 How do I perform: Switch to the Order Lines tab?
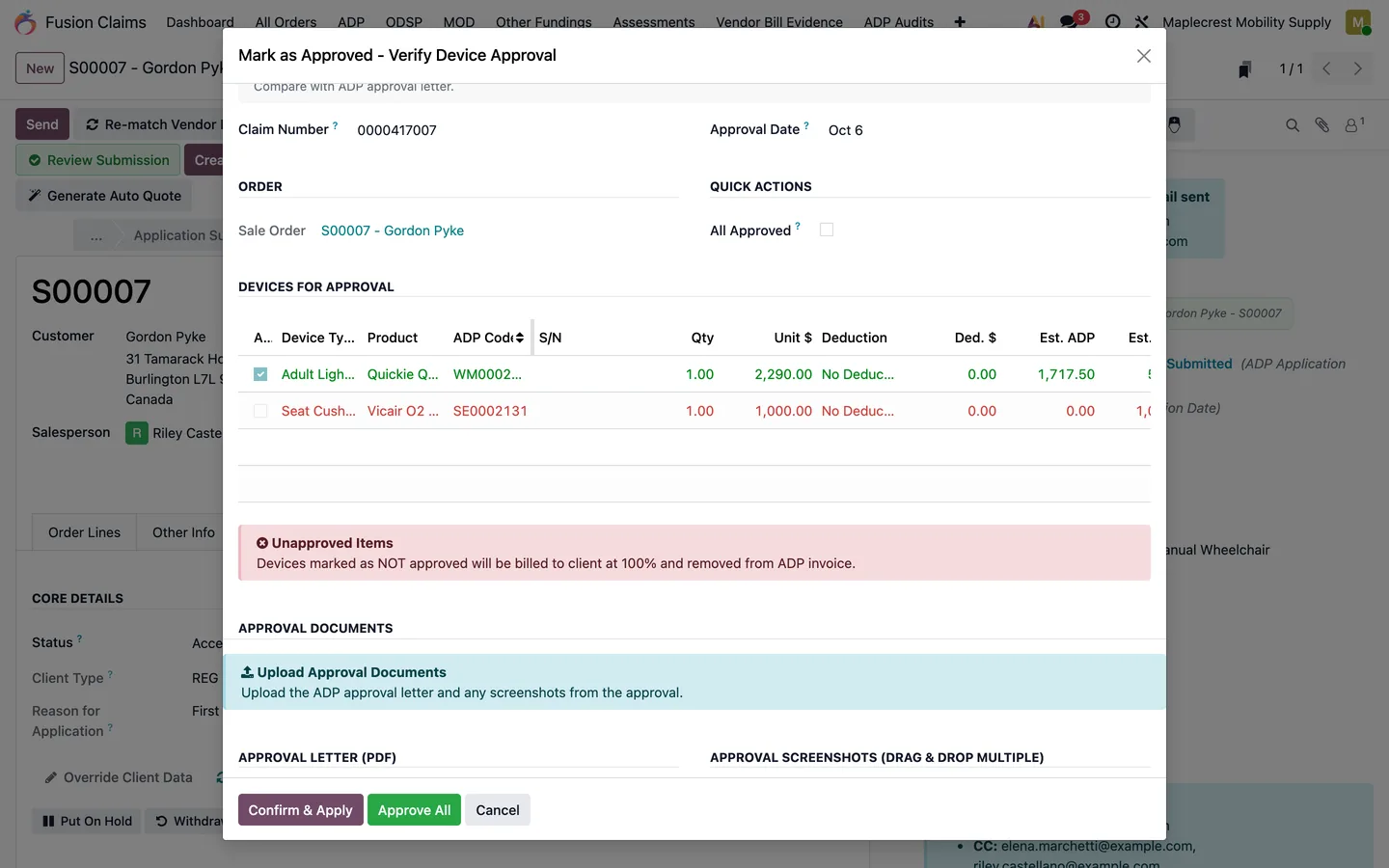tap(85, 532)
